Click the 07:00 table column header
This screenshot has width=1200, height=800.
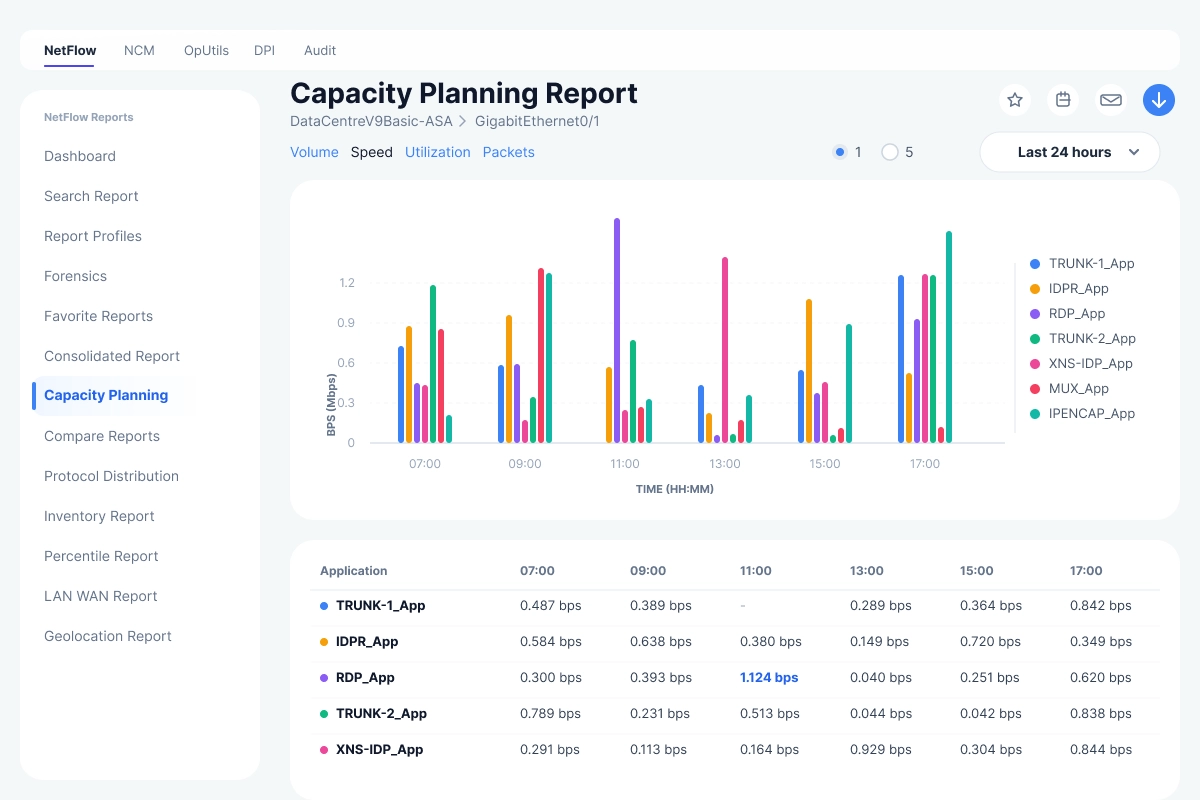click(x=537, y=571)
